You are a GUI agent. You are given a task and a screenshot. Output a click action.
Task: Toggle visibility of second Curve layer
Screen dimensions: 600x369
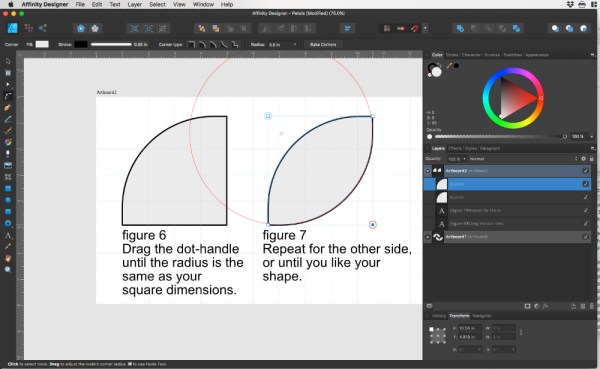tap(585, 197)
